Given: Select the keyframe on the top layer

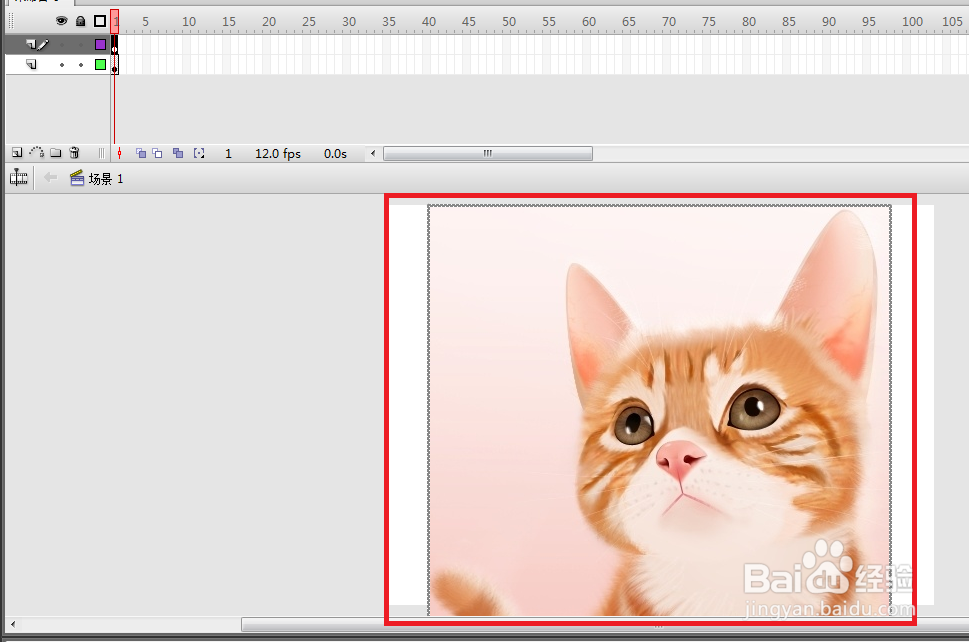Looking at the screenshot, I should click(x=115, y=45).
